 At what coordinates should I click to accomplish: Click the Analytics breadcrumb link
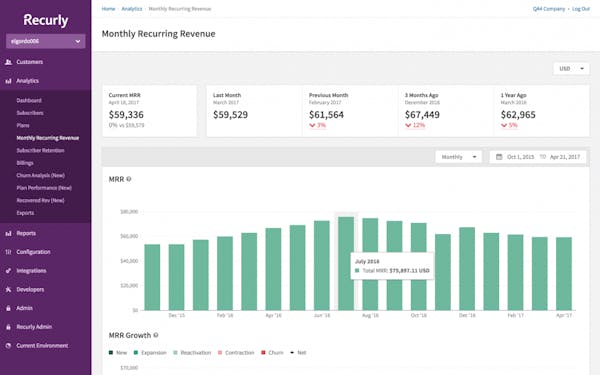(x=132, y=9)
